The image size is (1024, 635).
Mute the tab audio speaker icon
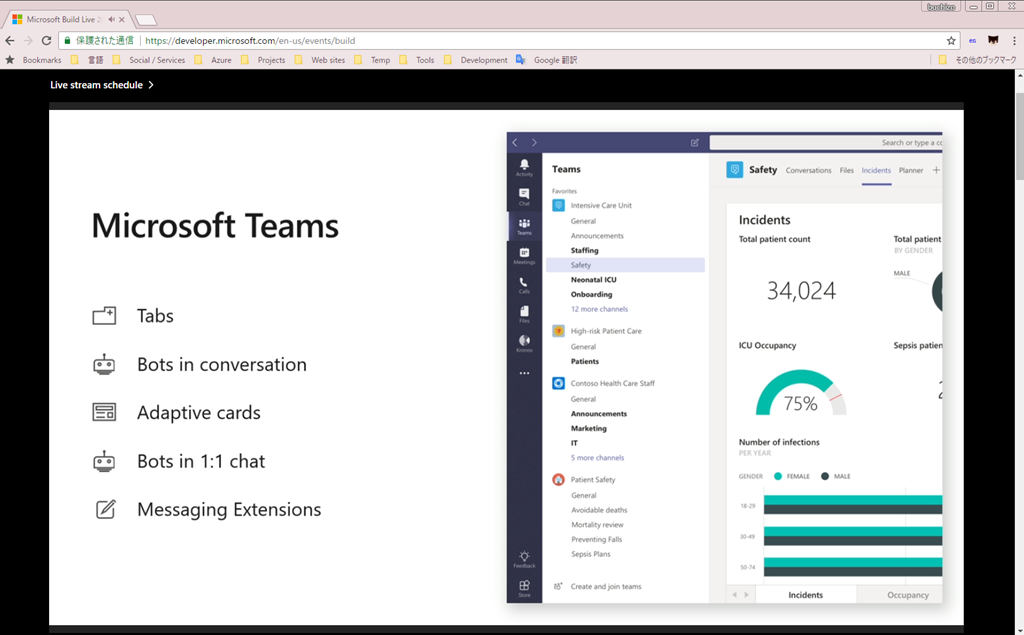tap(111, 19)
